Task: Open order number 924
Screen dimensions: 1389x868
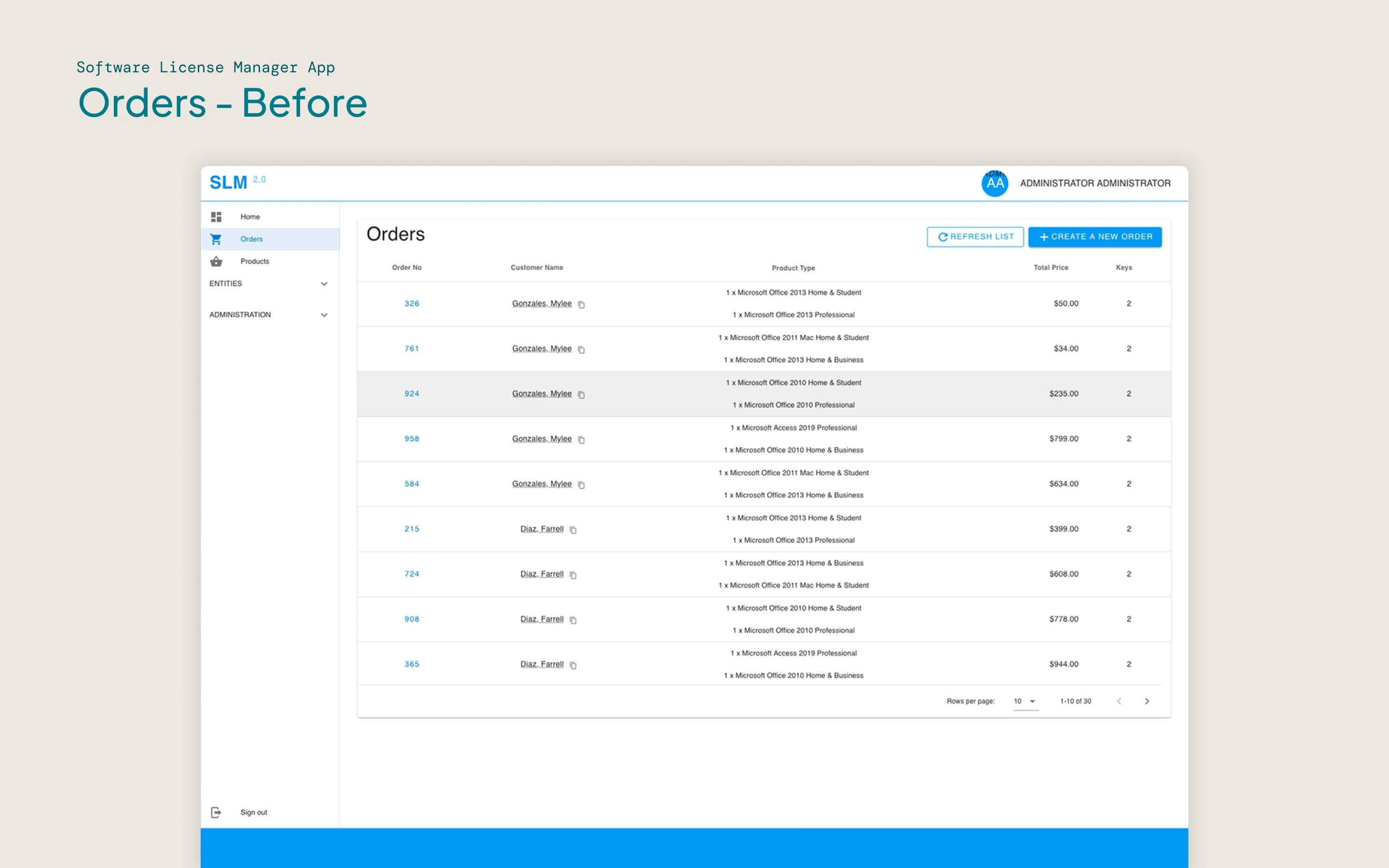Action: (x=411, y=393)
